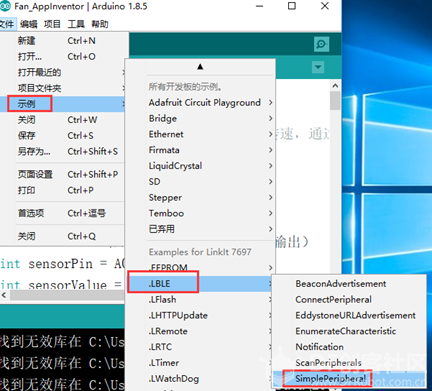Screen dimensions: 432x391
Task: Open EnumerateCharacteristic example
Action: coord(349,331)
